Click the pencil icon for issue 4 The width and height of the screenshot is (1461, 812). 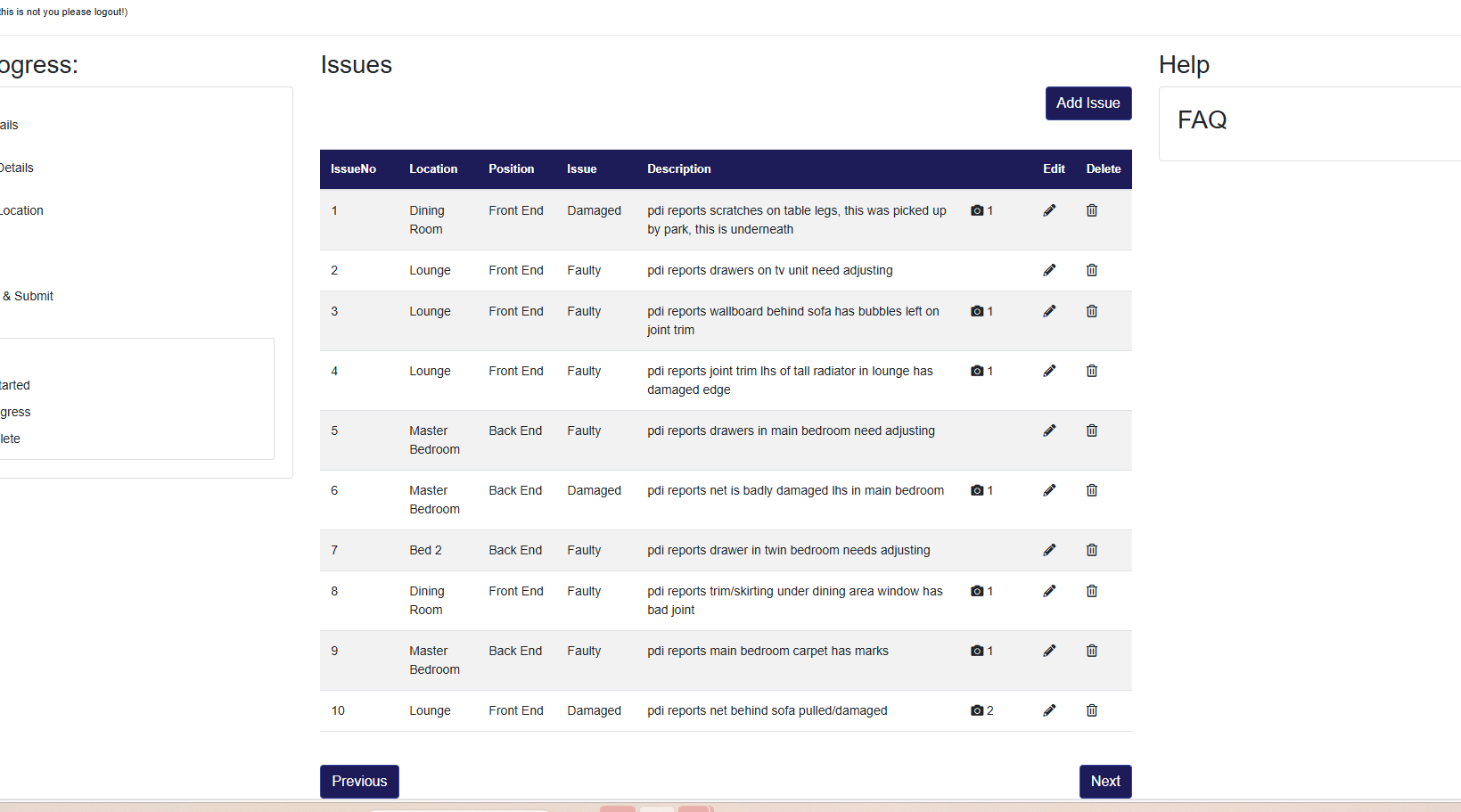1049,371
